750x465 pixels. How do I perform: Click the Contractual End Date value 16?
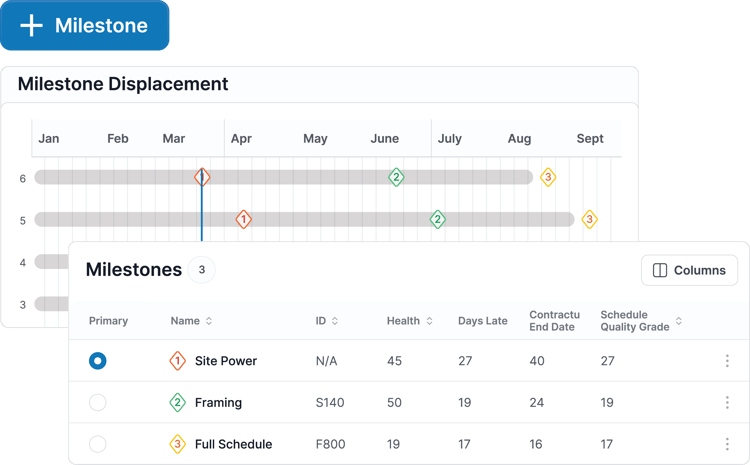pos(536,444)
